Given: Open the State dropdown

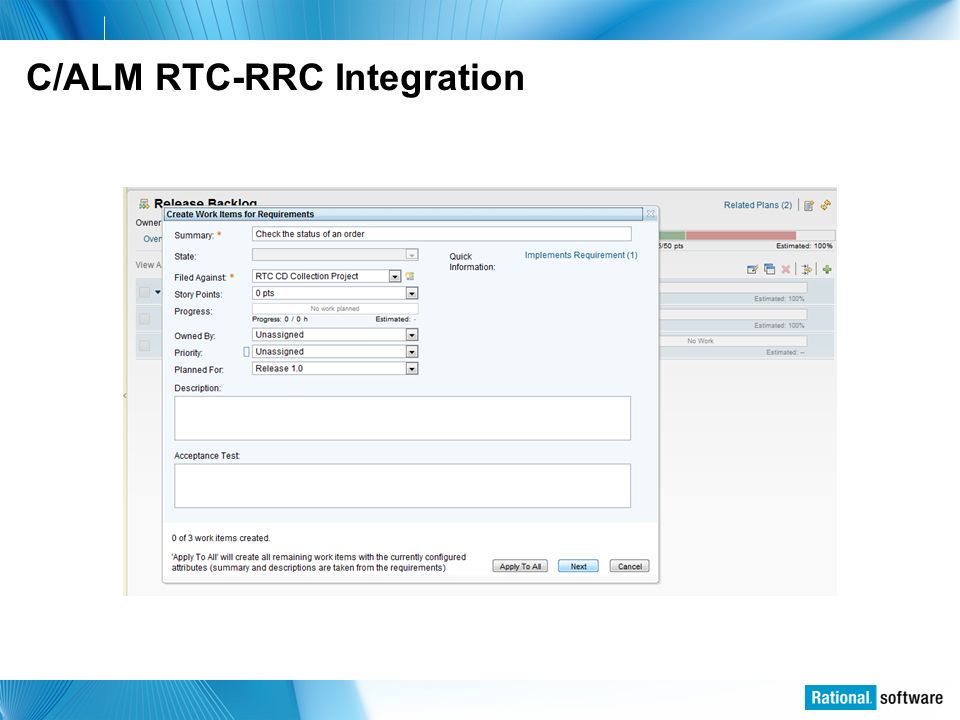Looking at the screenshot, I should coord(412,255).
